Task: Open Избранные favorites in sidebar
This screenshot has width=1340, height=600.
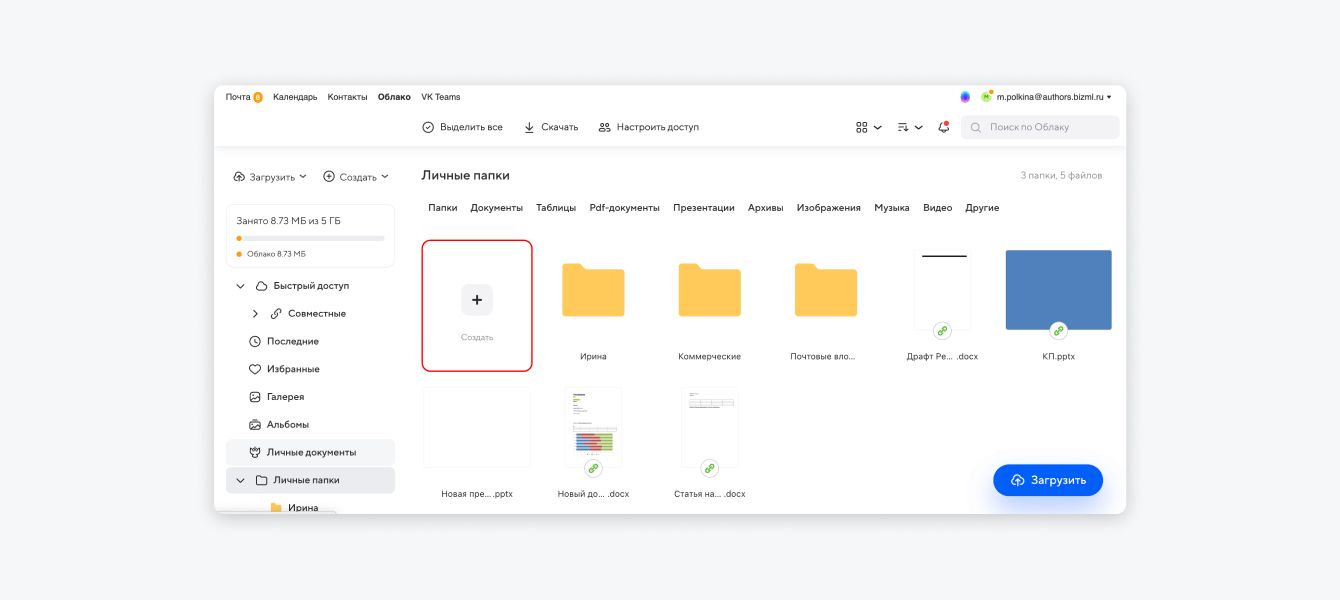Action: tap(292, 369)
